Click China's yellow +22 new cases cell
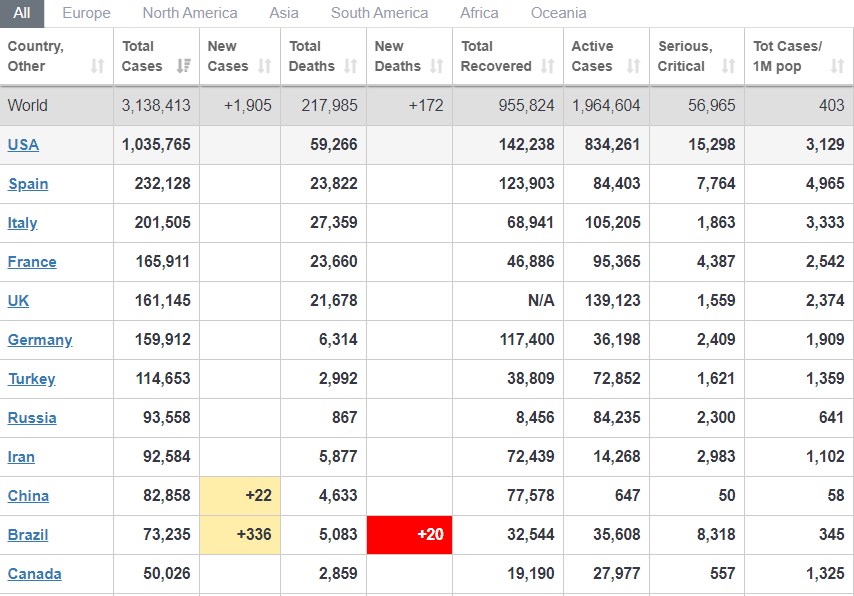854x596 pixels. point(240,496)
